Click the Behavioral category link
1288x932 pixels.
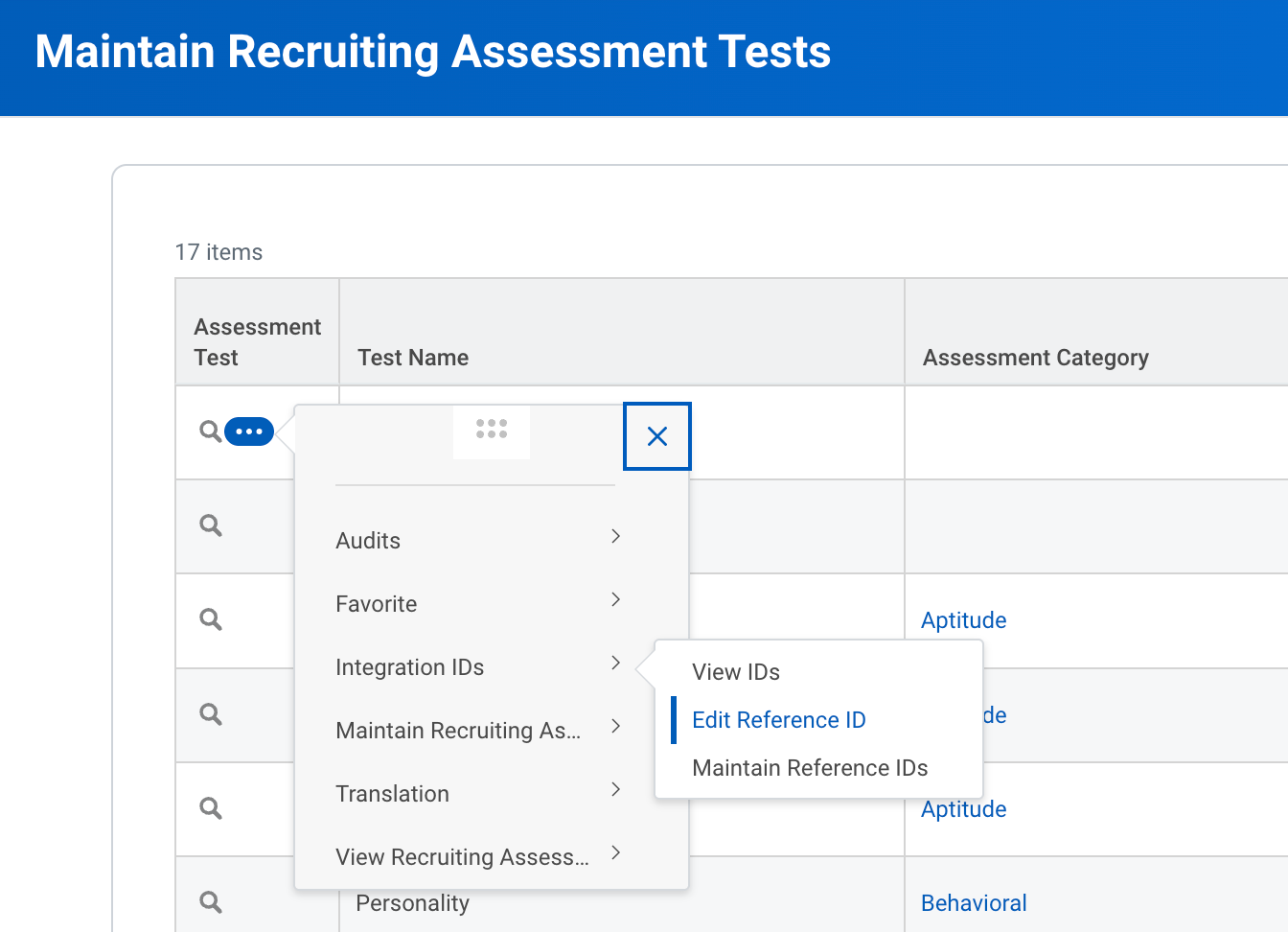(974, 903)
